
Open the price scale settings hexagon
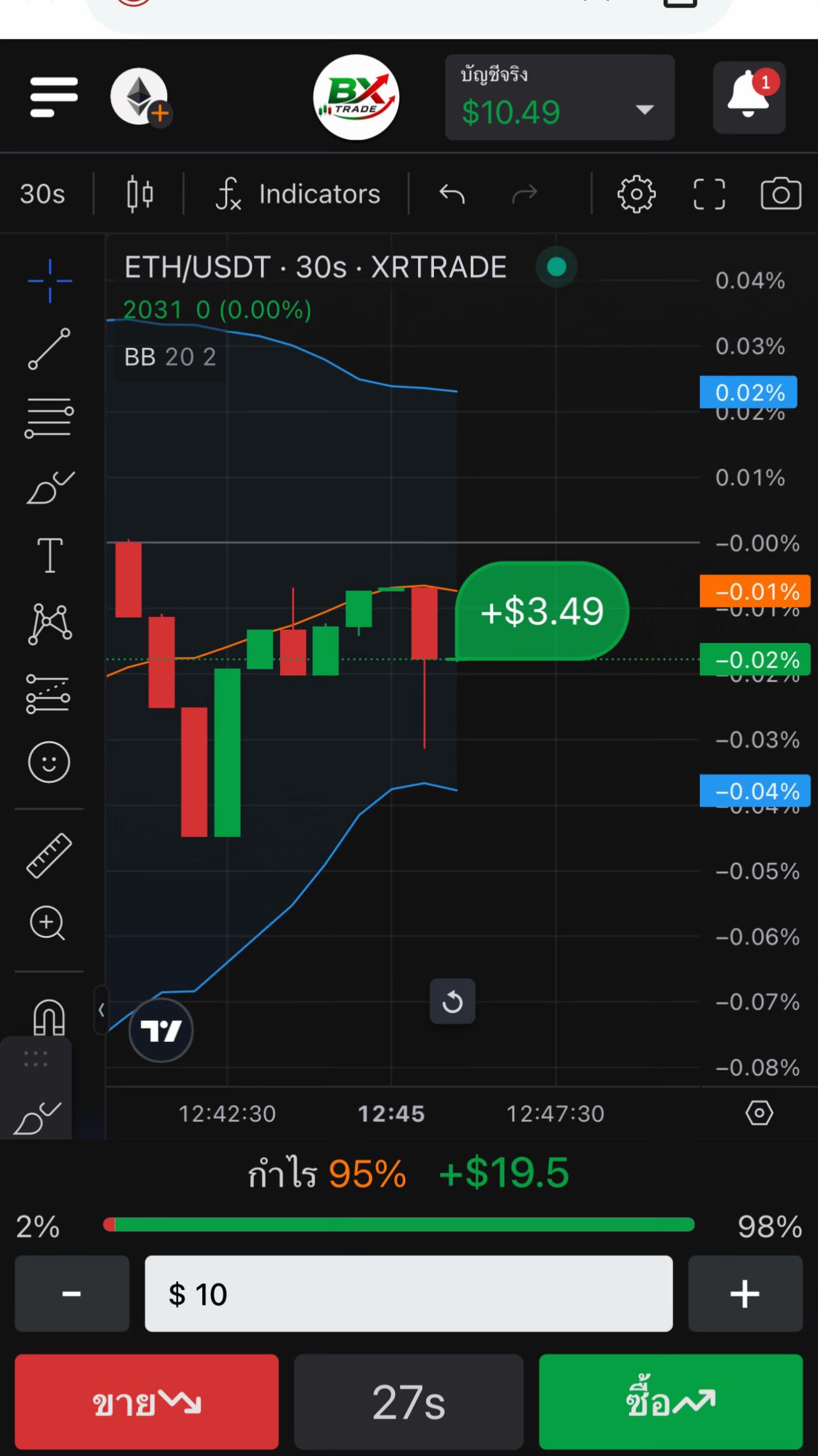(759, 1113)
